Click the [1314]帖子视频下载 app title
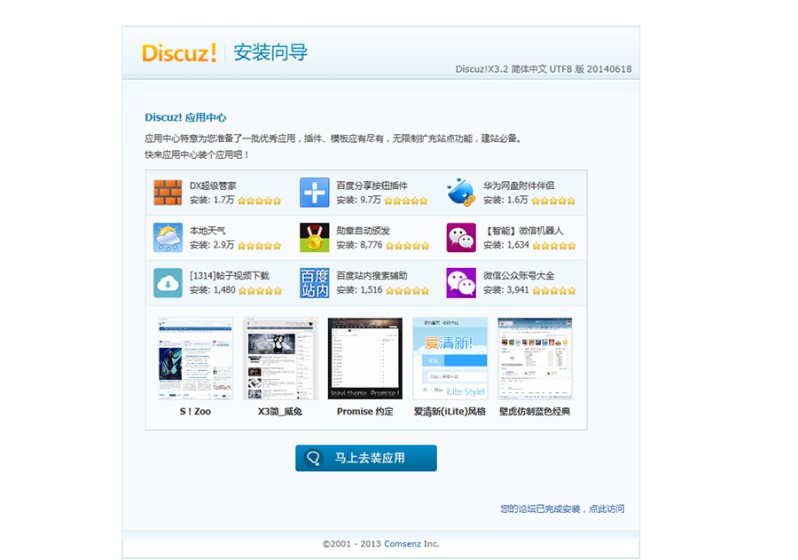Viewport: 798px width, 560px height. click(x=229, y=275)
